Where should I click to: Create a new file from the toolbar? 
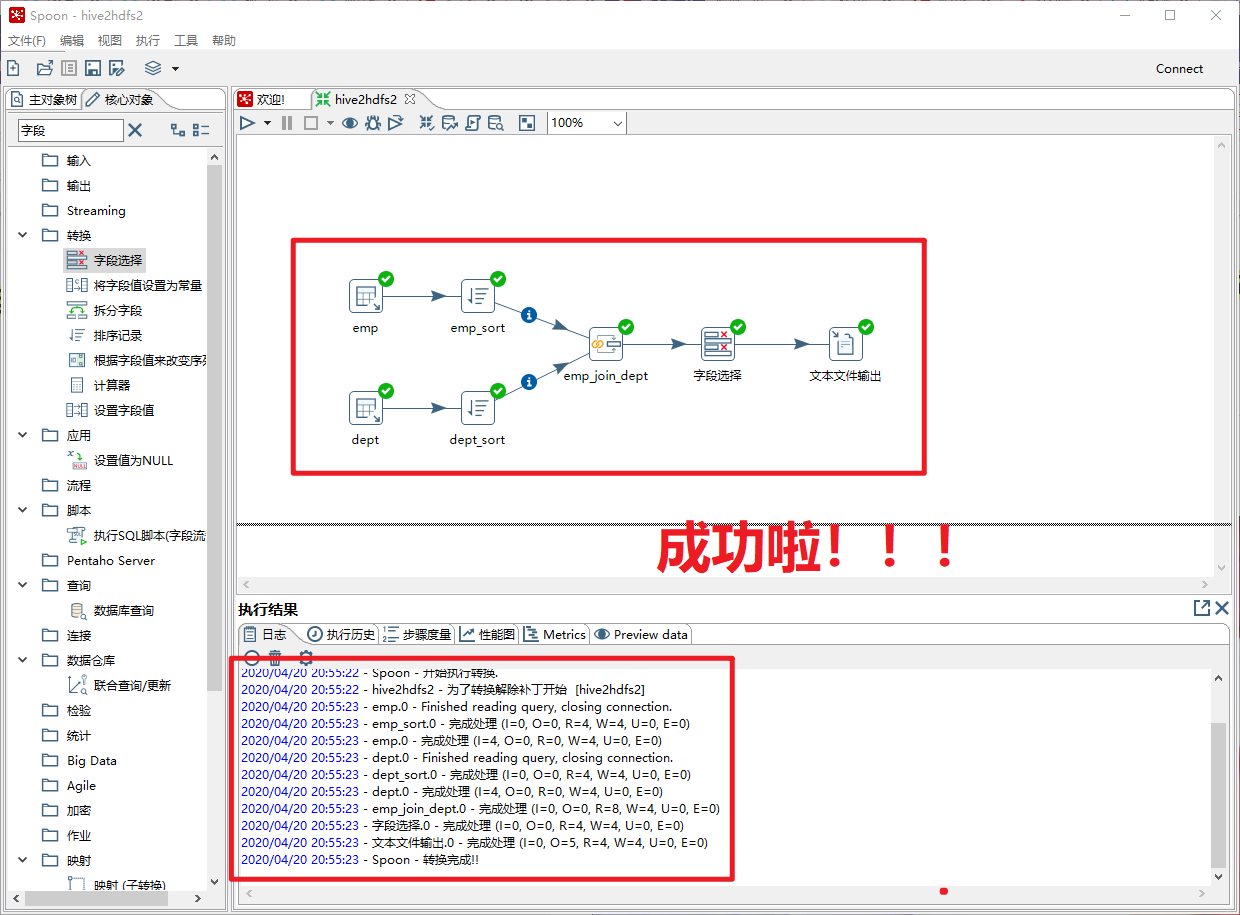[13, 68]
